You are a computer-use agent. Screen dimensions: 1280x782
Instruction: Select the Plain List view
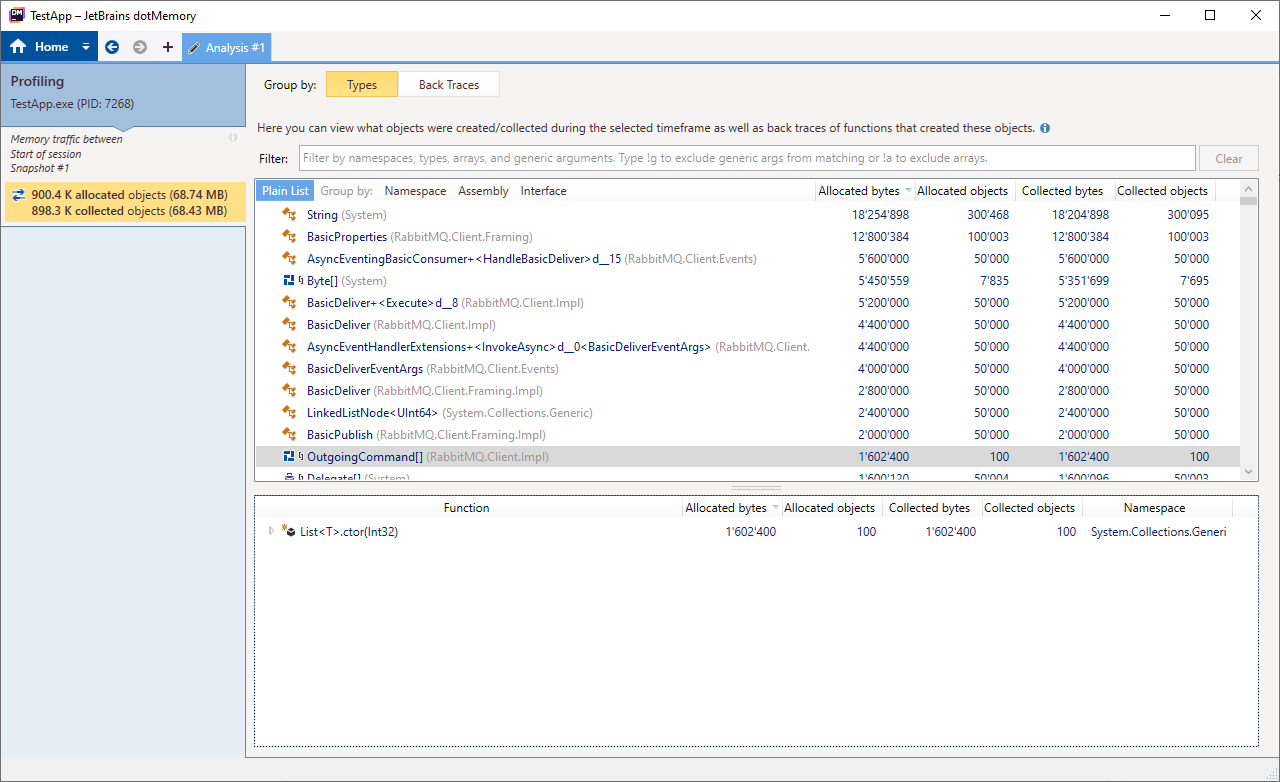[x=285, y=191]
